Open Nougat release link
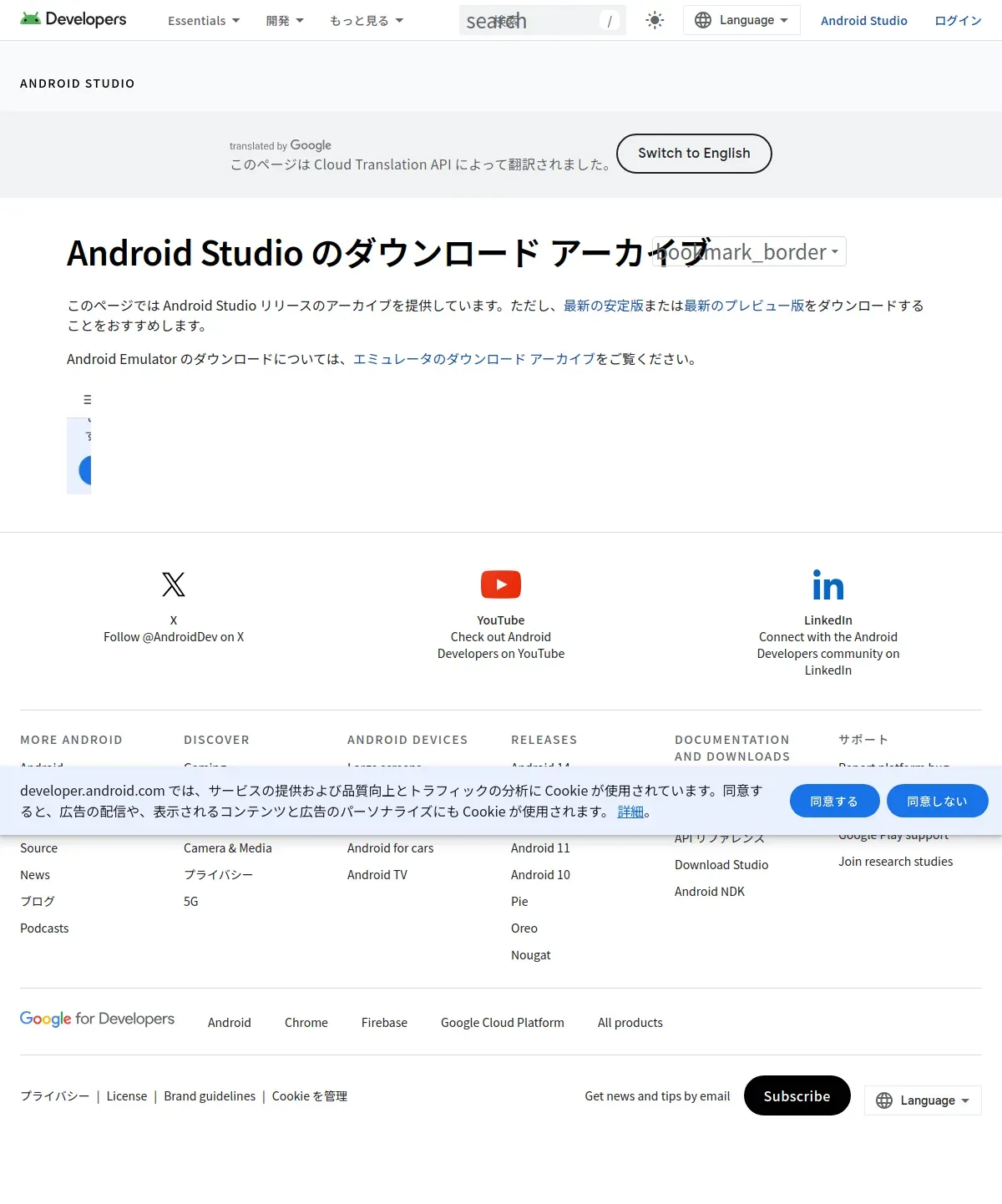The height and width of the screenshot is (1204, 1002). coord(531,955)
